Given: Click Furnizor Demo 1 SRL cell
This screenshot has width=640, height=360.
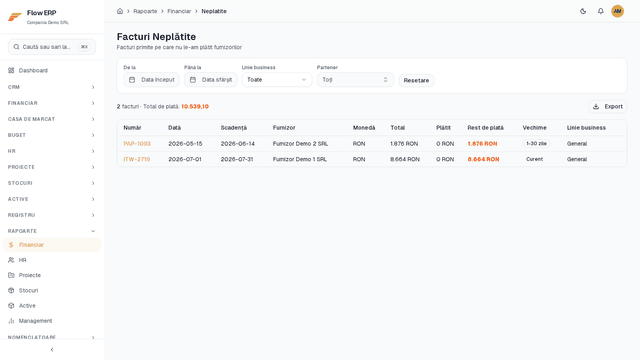Looking at the screenshot, I should pyautogui.click(x=300, y=159).
